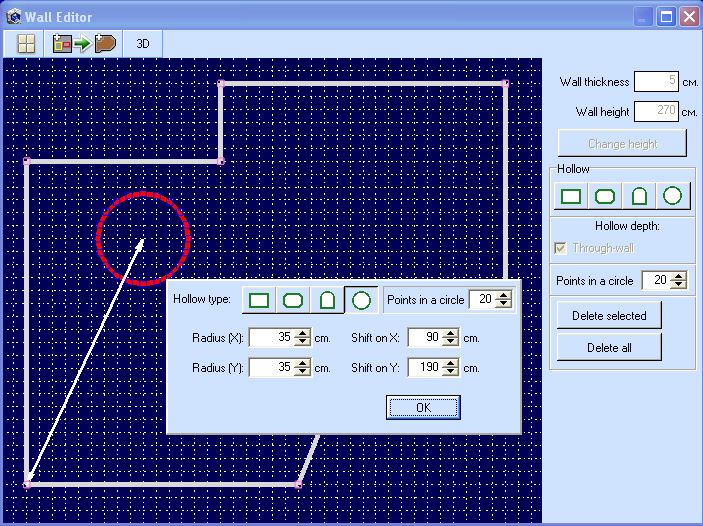Image resolution: width=703 pixels, height=526 pixels.
Task: Click the Radius (X) input field
Action: tap(272, 337)
